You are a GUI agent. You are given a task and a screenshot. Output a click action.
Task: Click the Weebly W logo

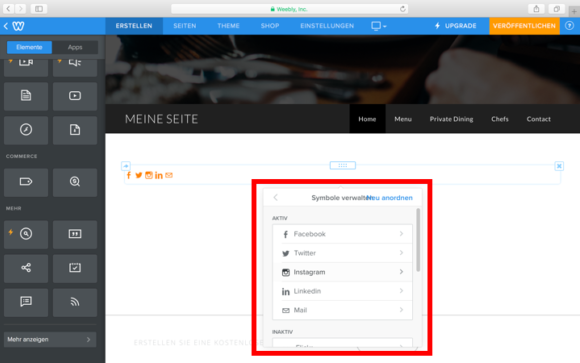(18, 26)
